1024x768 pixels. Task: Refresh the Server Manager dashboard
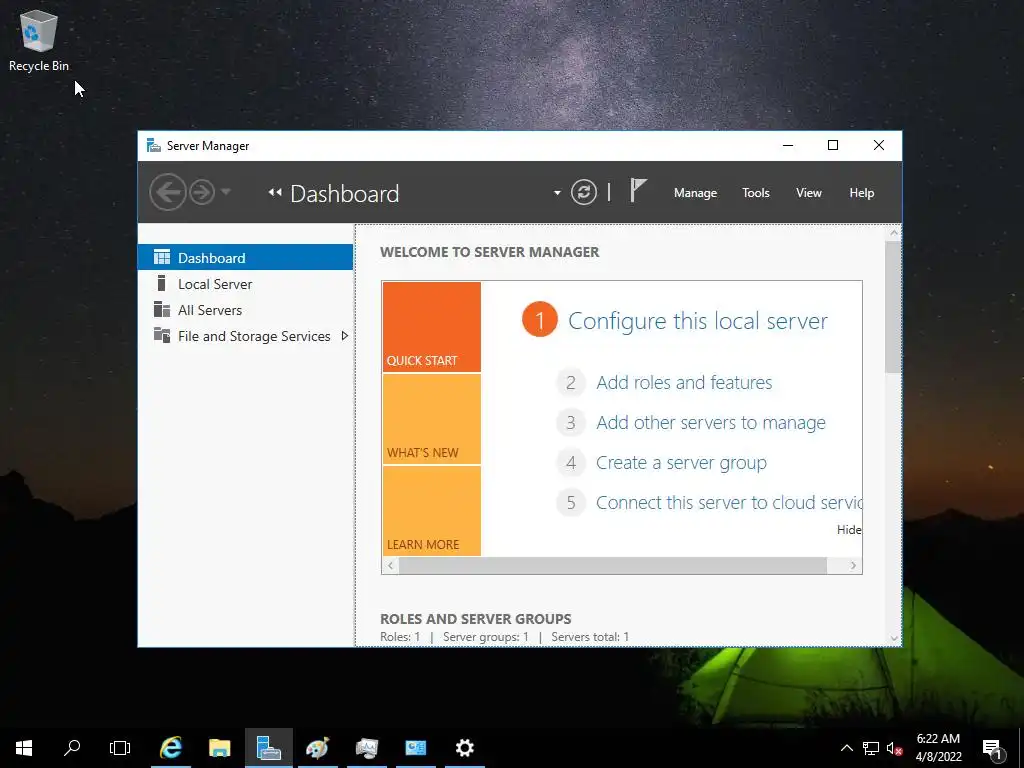[584, 193]
